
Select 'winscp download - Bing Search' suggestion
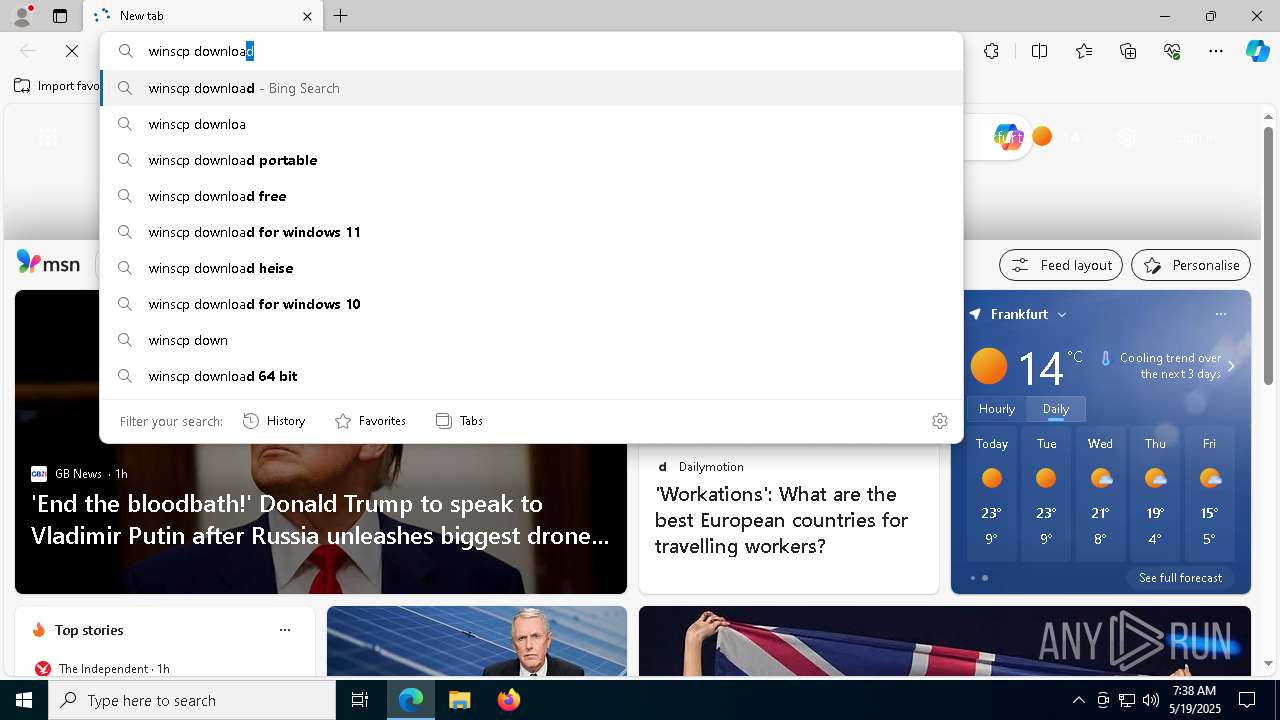click(532, 88)
